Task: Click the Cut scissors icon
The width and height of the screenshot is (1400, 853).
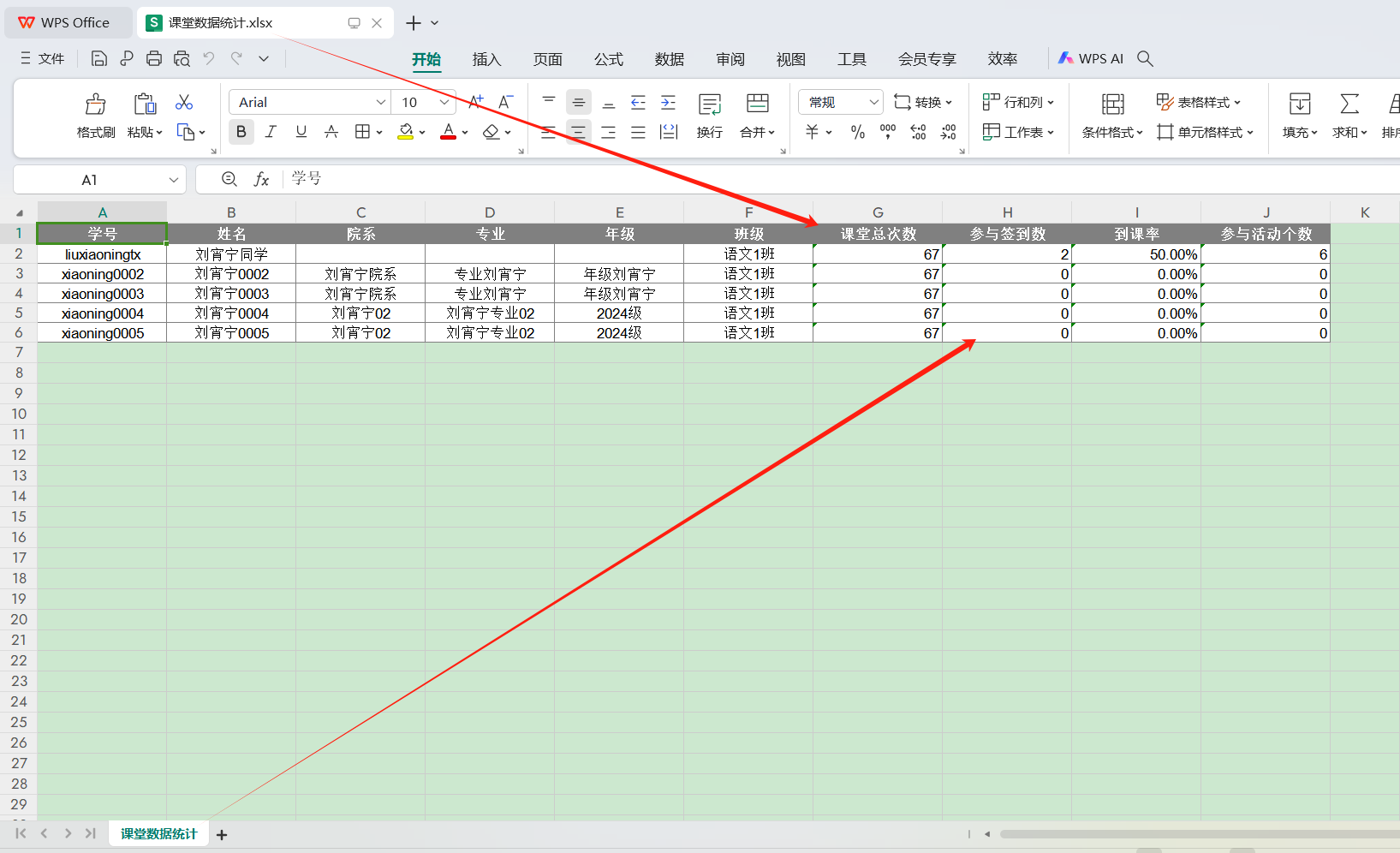Action: pyautogui.click(x=183, y=103)
